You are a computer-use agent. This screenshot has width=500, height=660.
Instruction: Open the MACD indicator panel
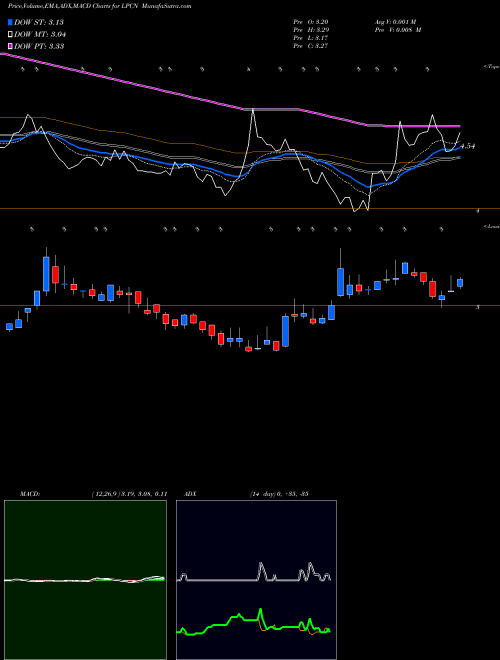(x=85, y=580)
